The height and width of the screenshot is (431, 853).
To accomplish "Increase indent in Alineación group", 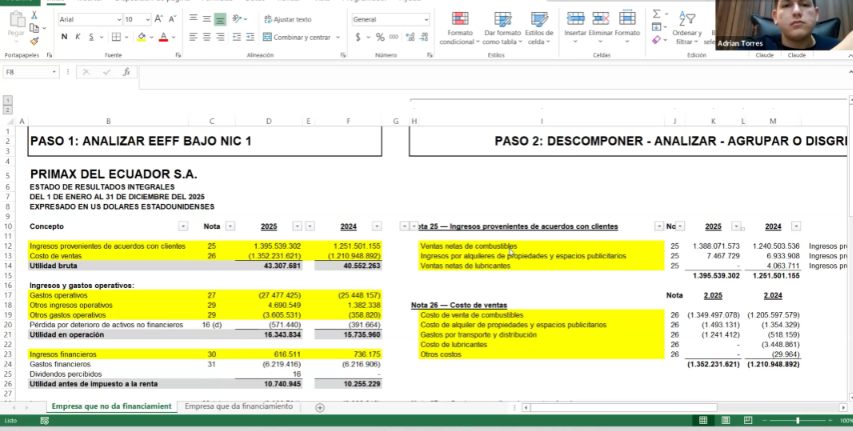I will tap(250, 37).
